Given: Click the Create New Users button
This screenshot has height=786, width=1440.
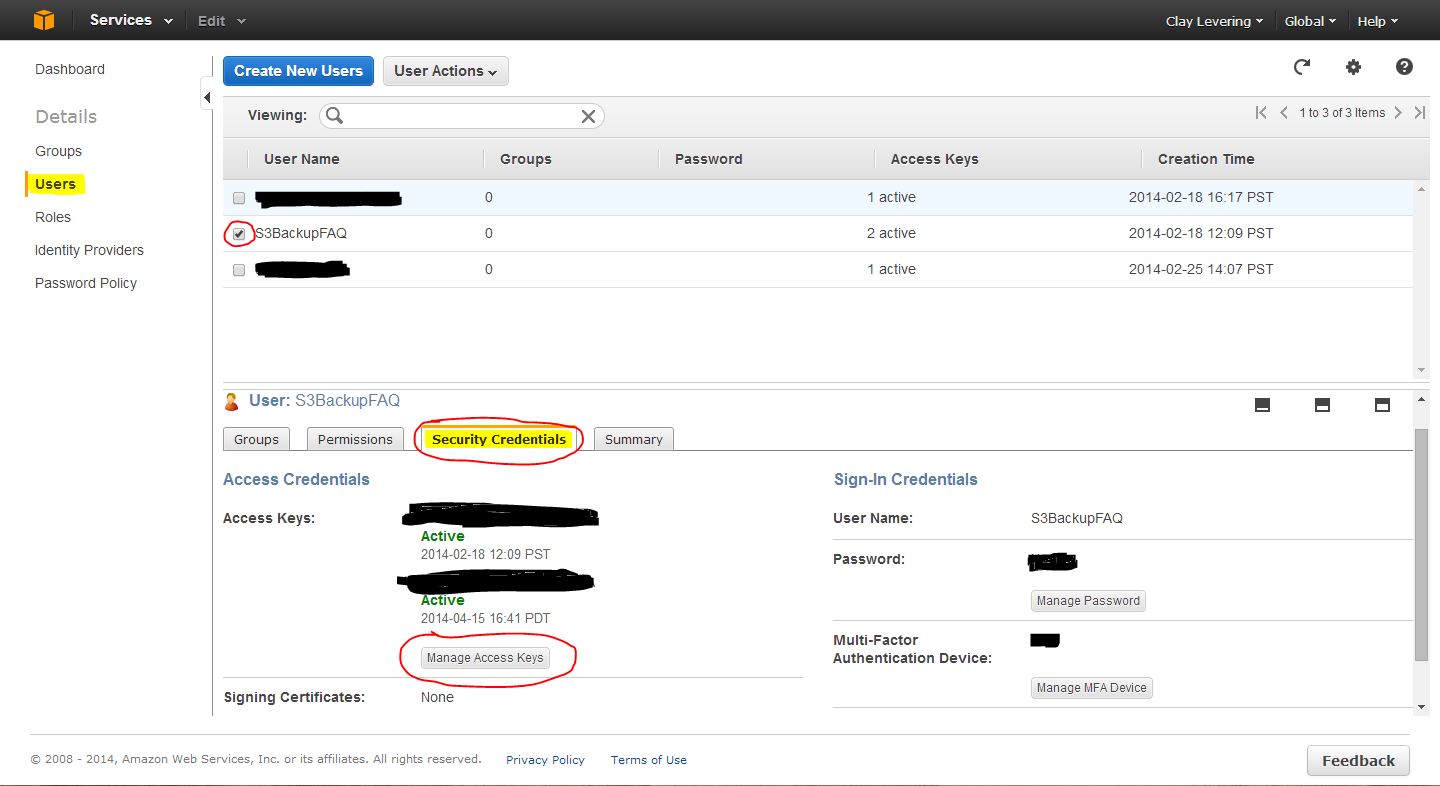Looking at the screenshot, I should pyautogui.click(x=299, y=71).
